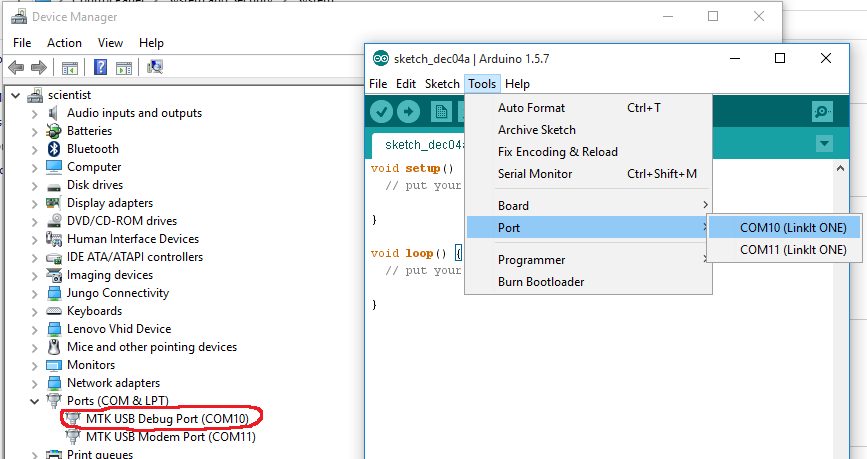The image size is (867, 459).
Task: Click the DVD/CD-ROM drives disc icon
Action: 54,221
